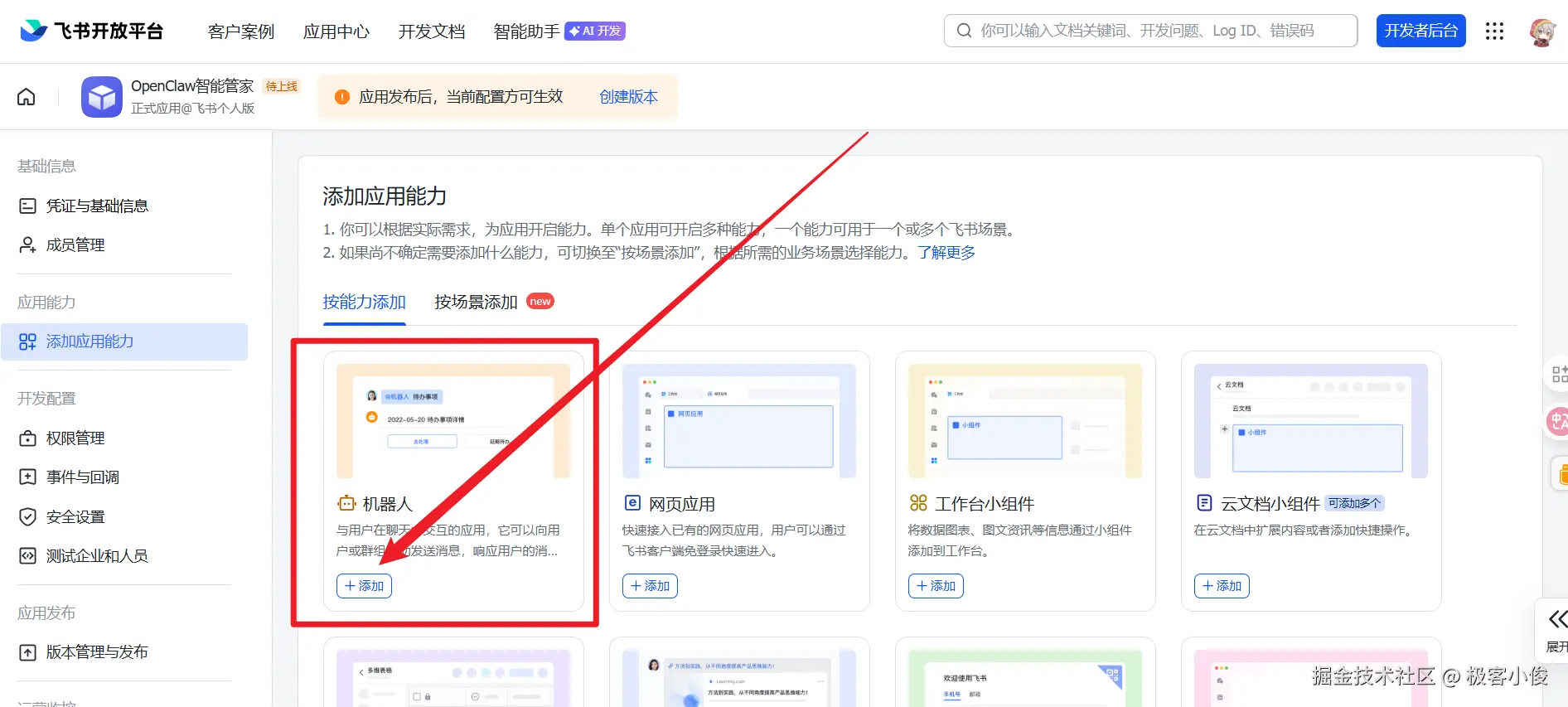Open 开发文档 in the top navigation
The image size is (1568, 707).
(x=432, y=31)
